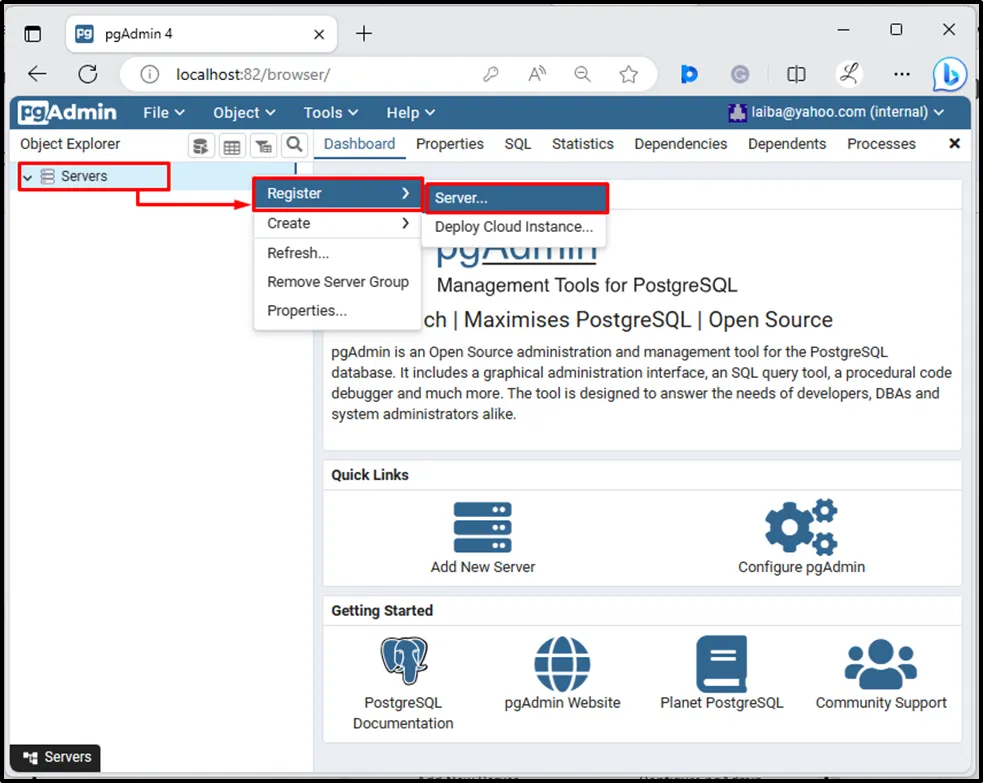The width and height of the screenshot is (983, 783).
Task: Refresh the browser page
Action: (88, 74)
